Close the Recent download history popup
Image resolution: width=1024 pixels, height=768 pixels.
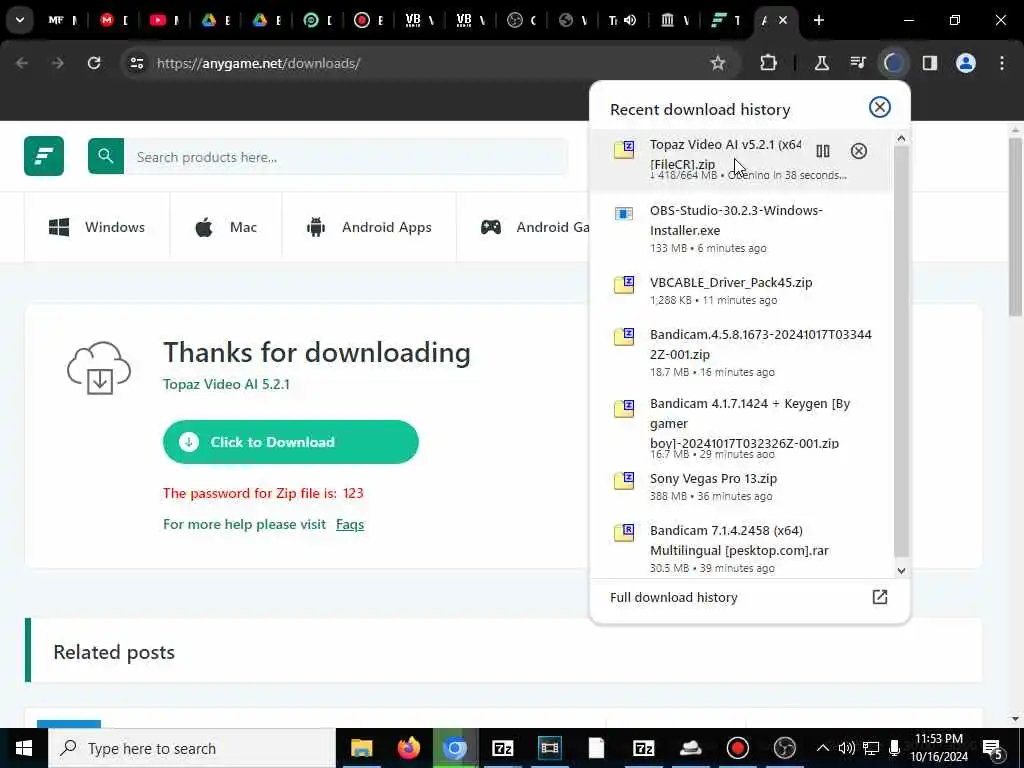coord(880,107)
